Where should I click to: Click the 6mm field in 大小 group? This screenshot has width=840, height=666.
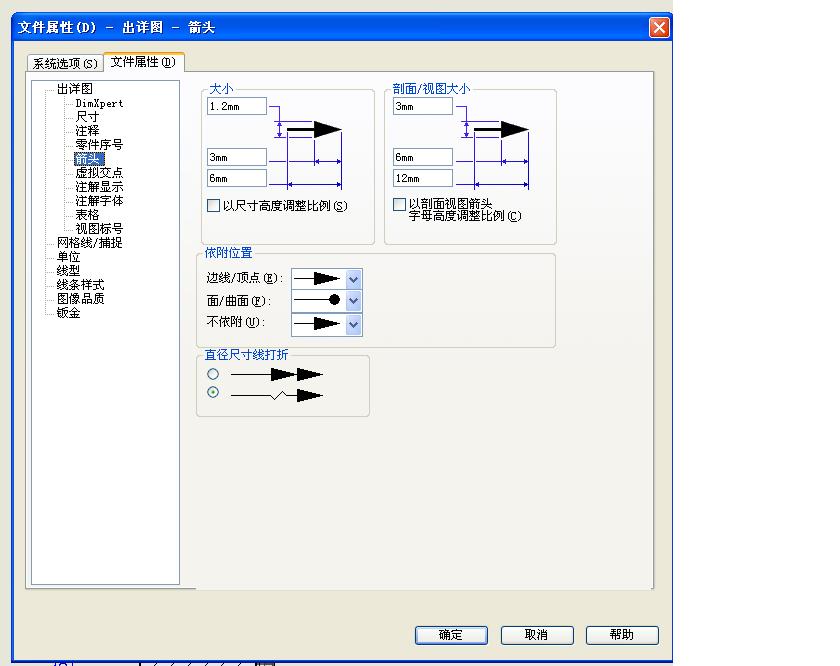point(237,178)
